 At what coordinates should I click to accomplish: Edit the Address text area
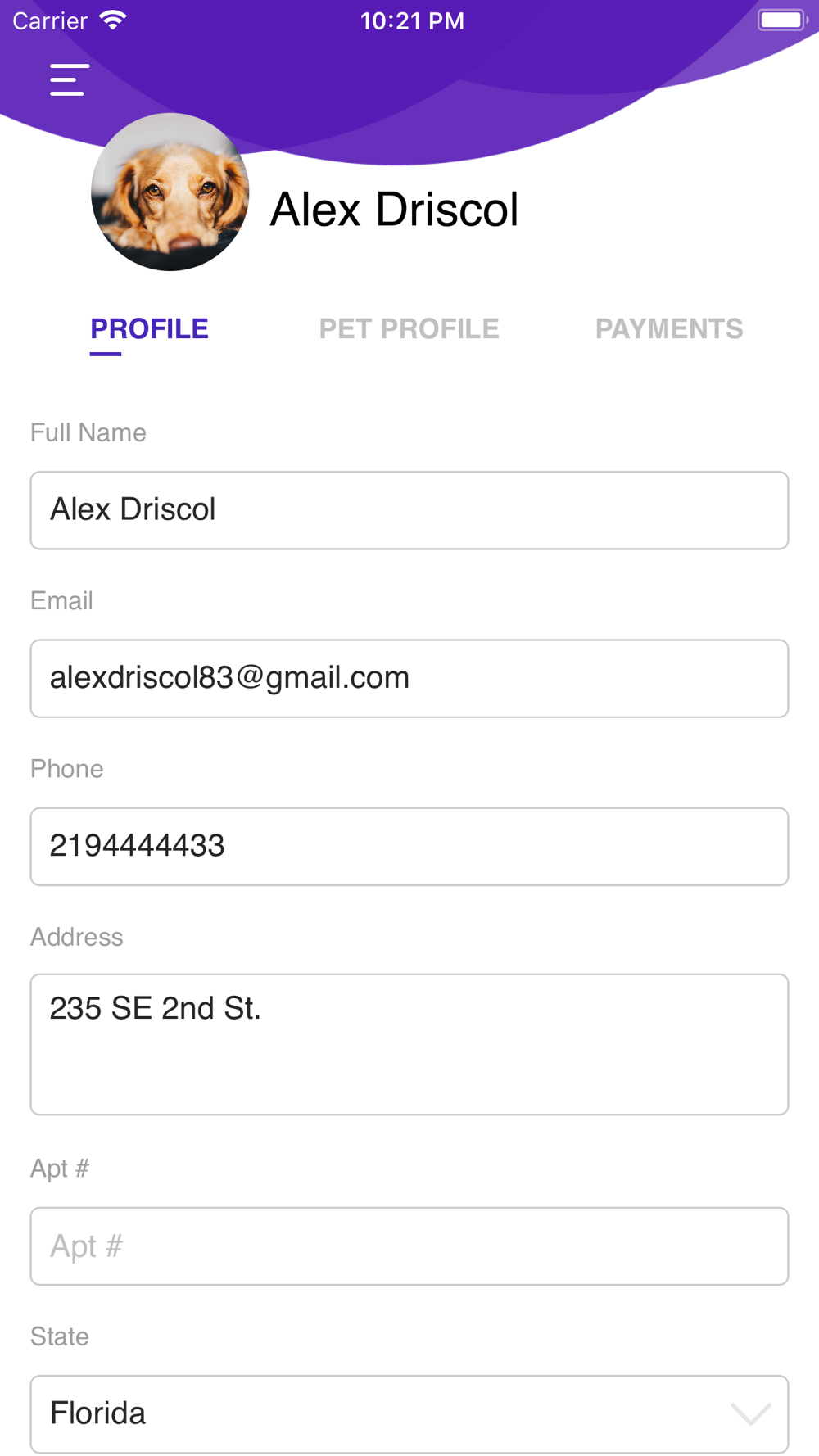[409, 1043]
